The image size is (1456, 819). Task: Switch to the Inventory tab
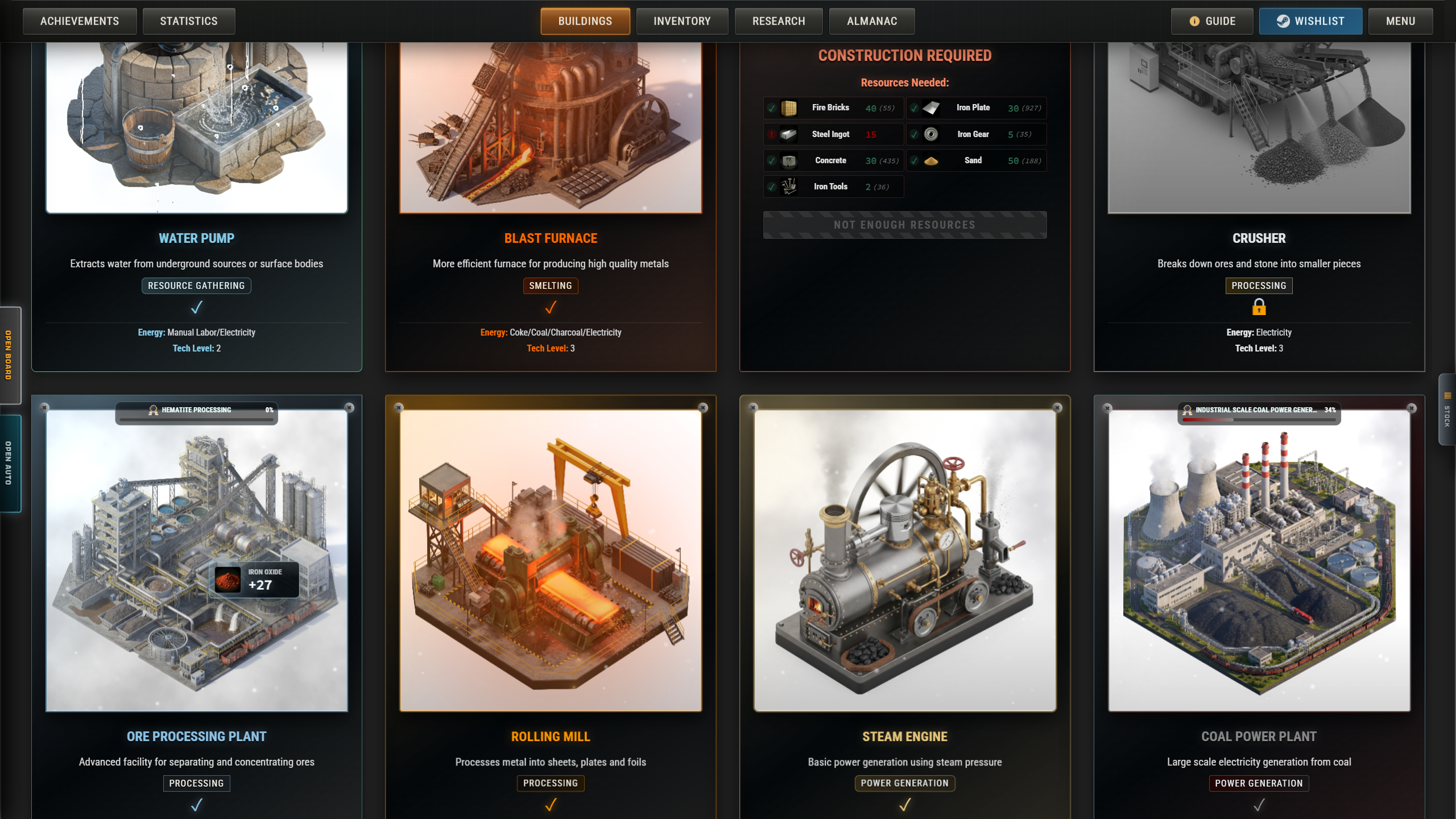coord(682,21)
